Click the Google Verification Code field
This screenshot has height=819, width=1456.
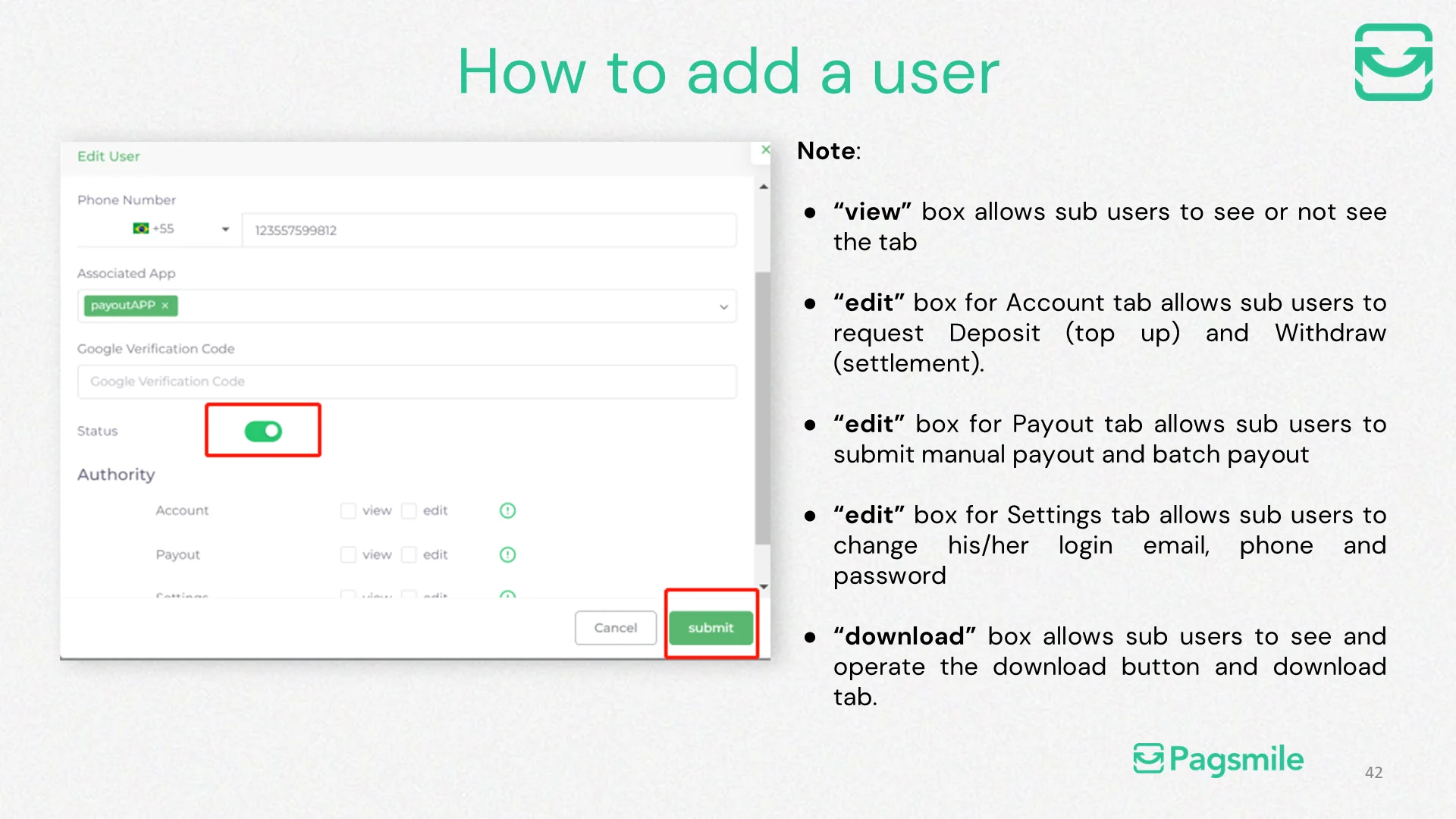tap(406, 381)
